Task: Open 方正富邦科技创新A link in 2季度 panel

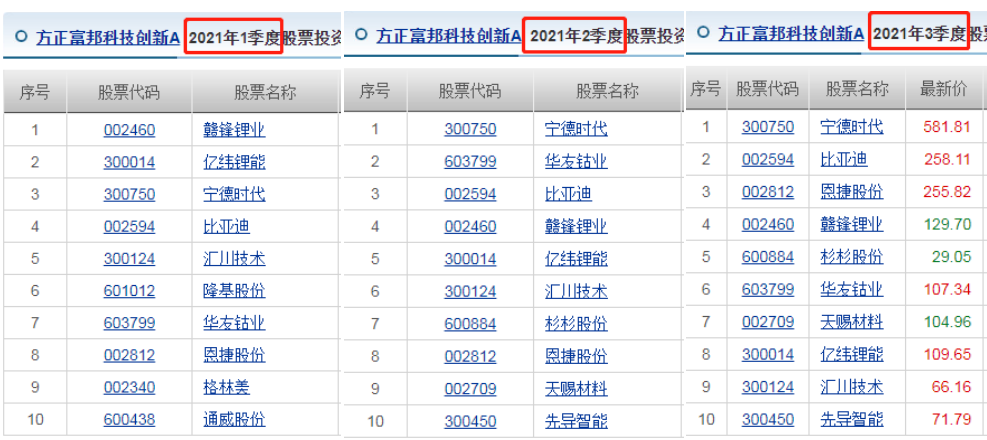Action: (449, 36)
